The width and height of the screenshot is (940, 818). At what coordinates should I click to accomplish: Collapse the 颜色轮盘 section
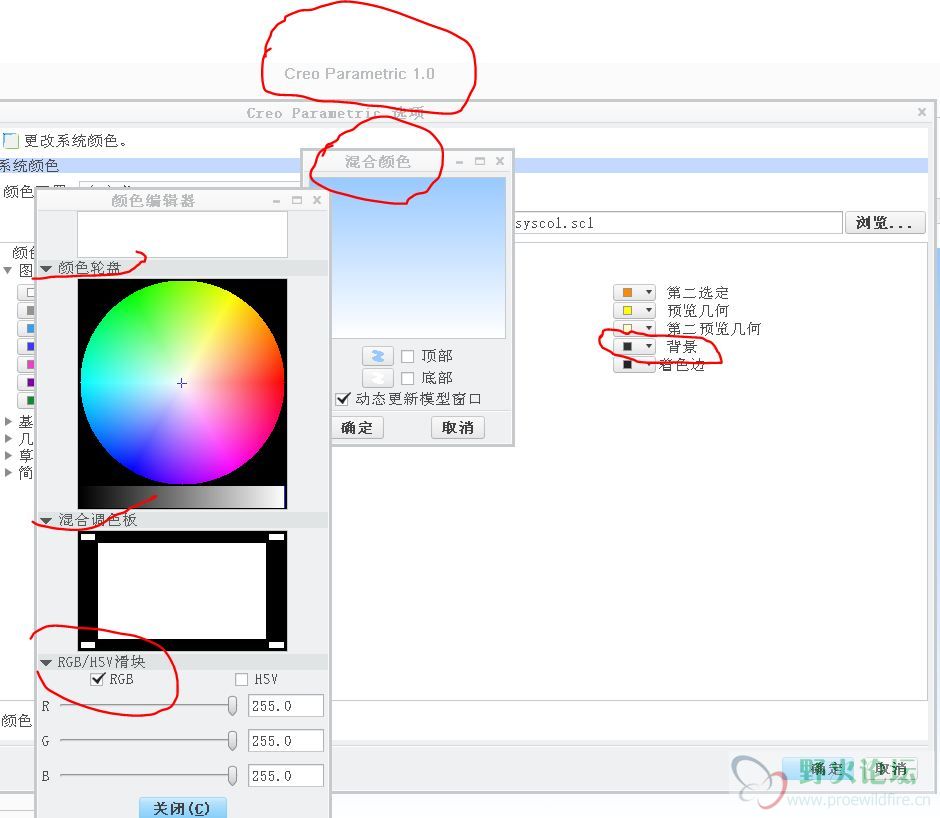coord(46,269)
